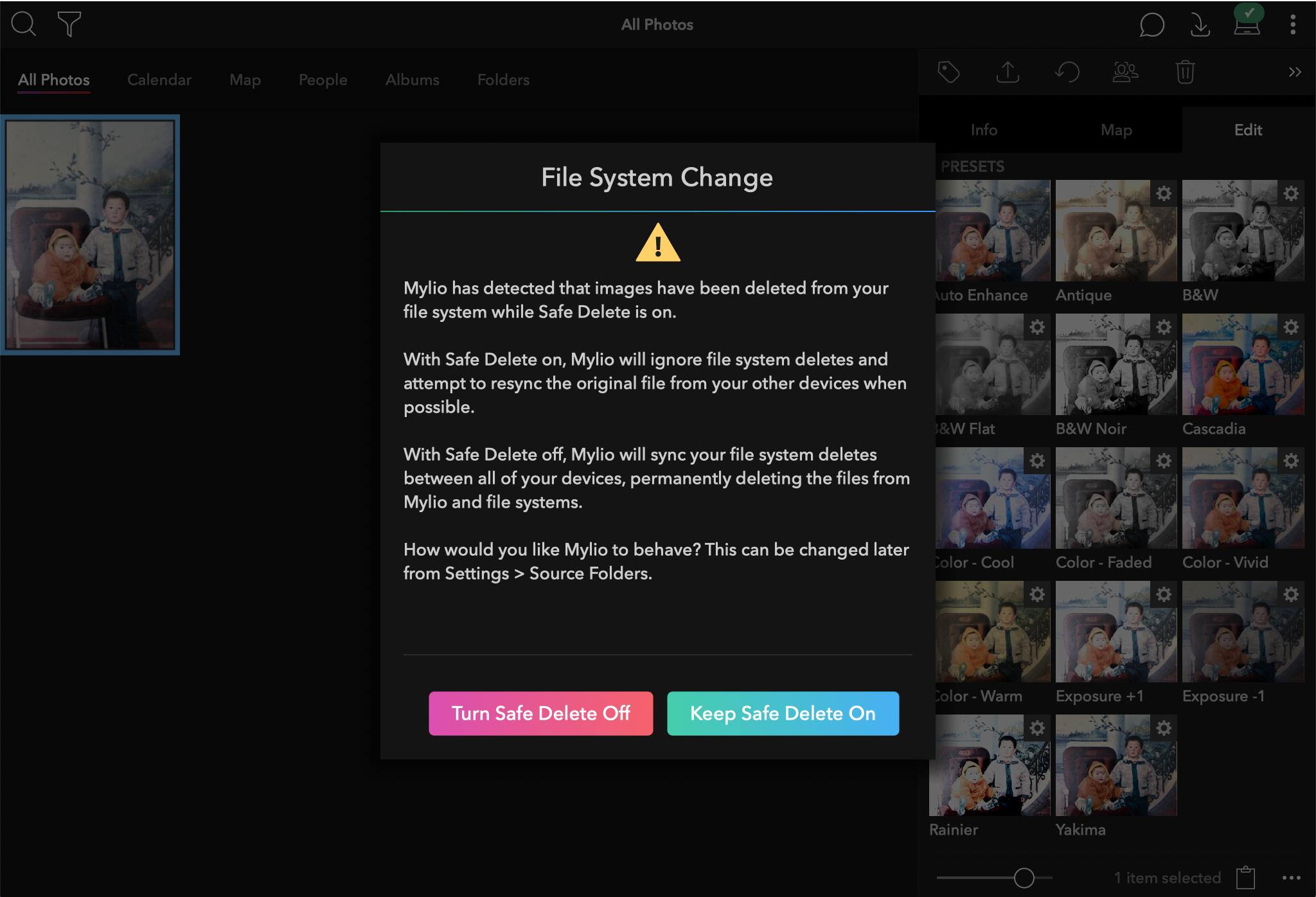Image resolution: width=1316 pixels, height=897 pixels.
Task: Click the rotate undo arrow icon
Action: click(x=1067, y=72)
